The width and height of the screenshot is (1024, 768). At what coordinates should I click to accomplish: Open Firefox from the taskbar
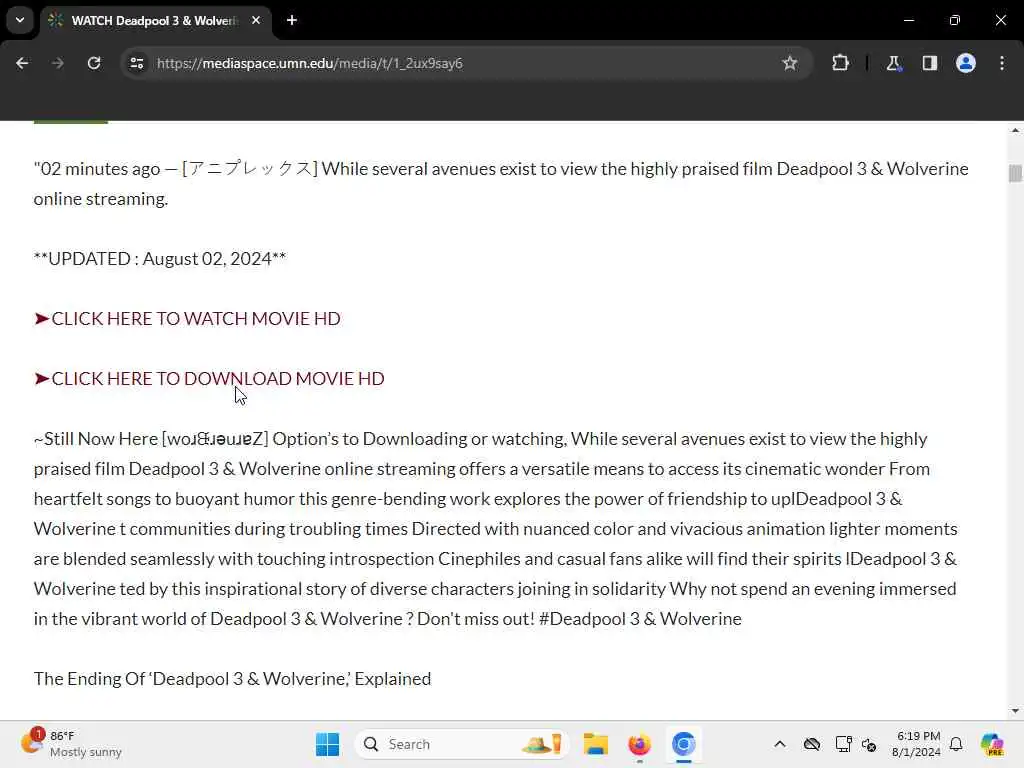tap(639, 744)
